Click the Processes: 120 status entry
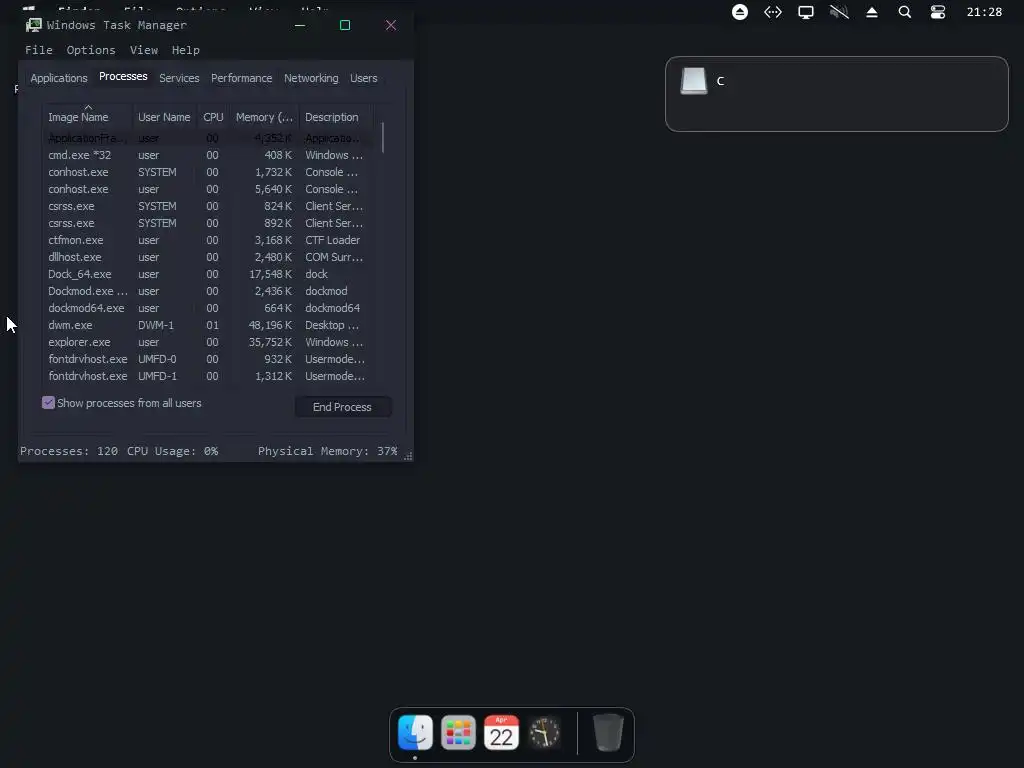 (69, 451)
